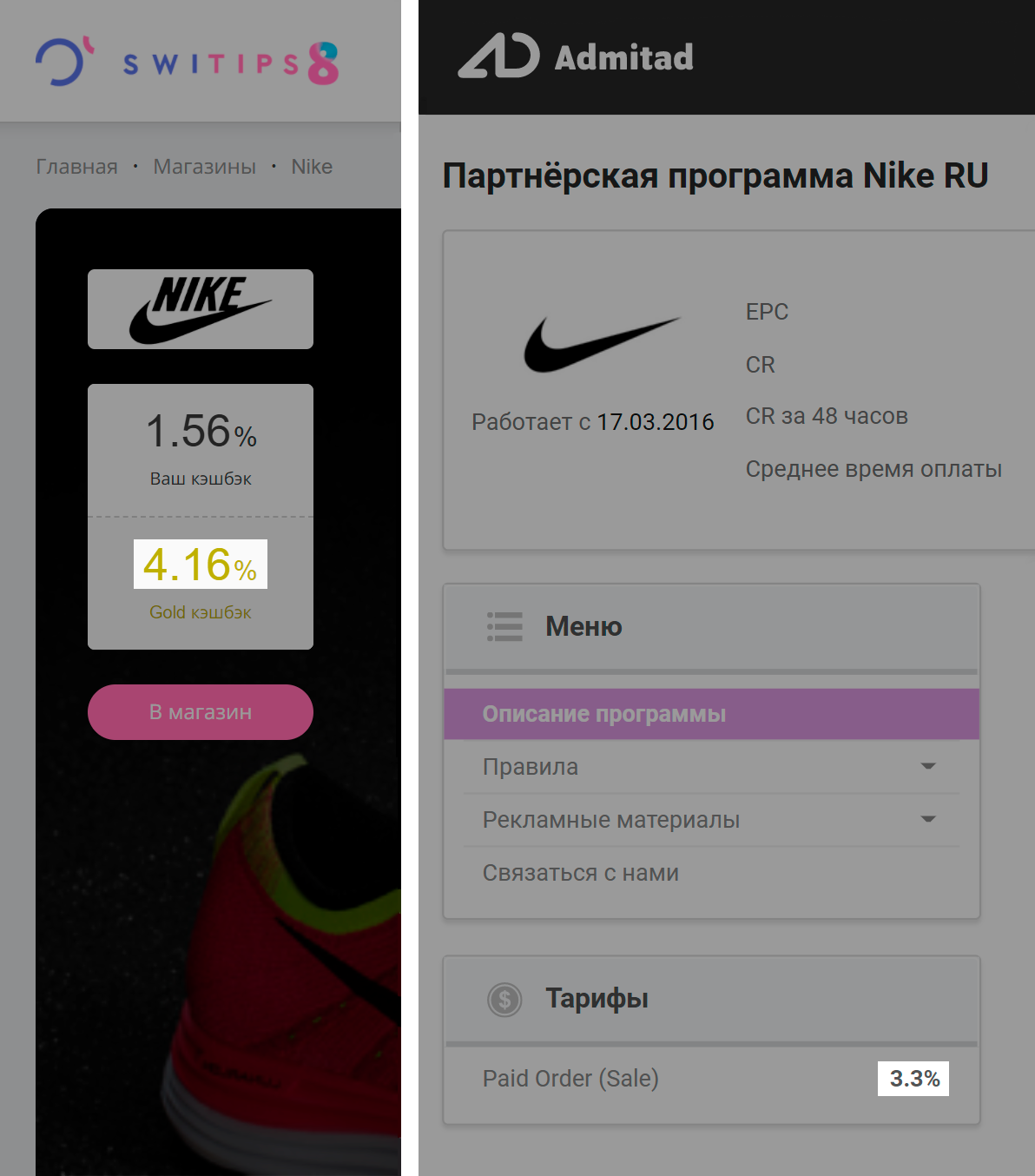Click the 4.16% Gold кэшбэк value
1035x1176 pixels.
(201, 565)
